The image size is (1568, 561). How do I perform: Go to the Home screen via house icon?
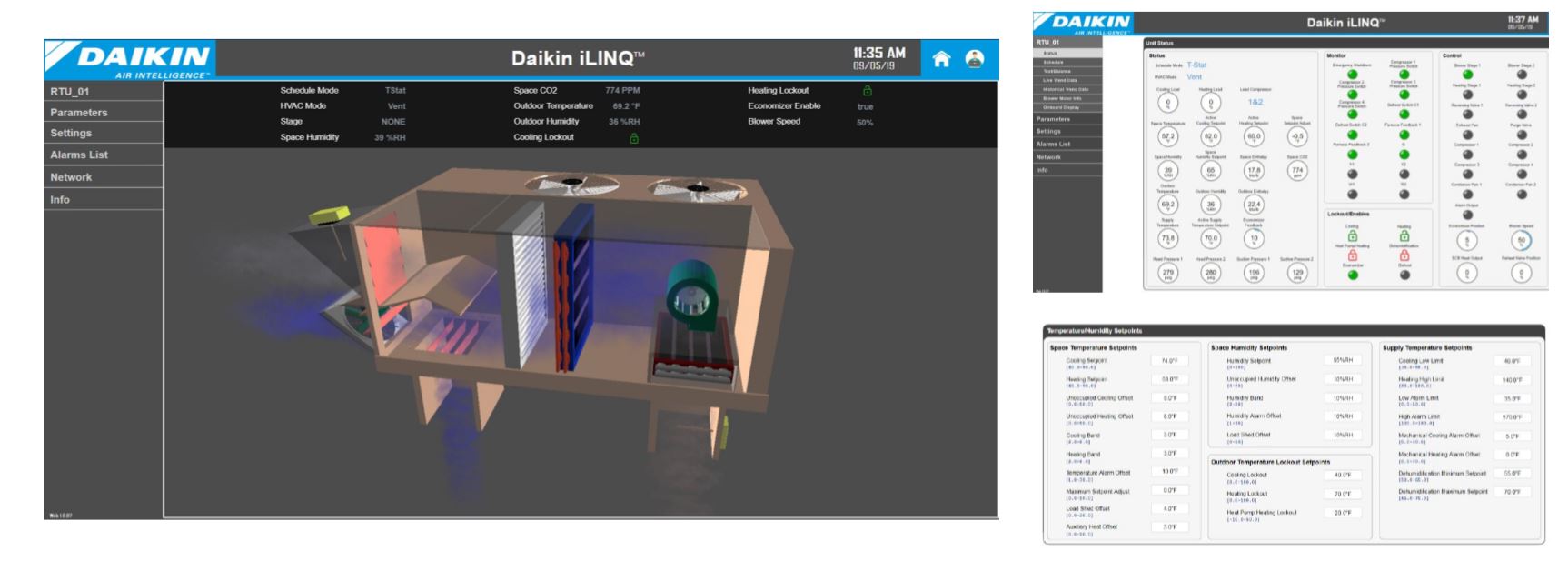[941, 59]
